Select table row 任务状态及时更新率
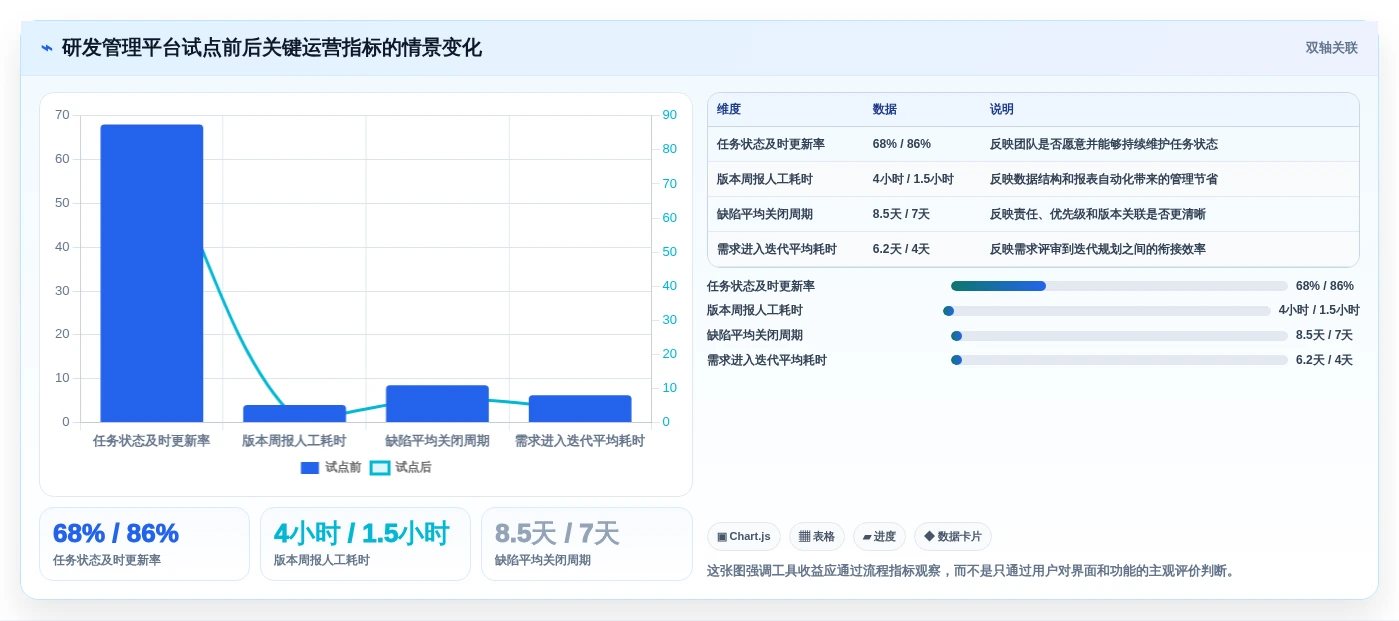The width and height of the screenshot is (1399, 621). coord(1033,144)
